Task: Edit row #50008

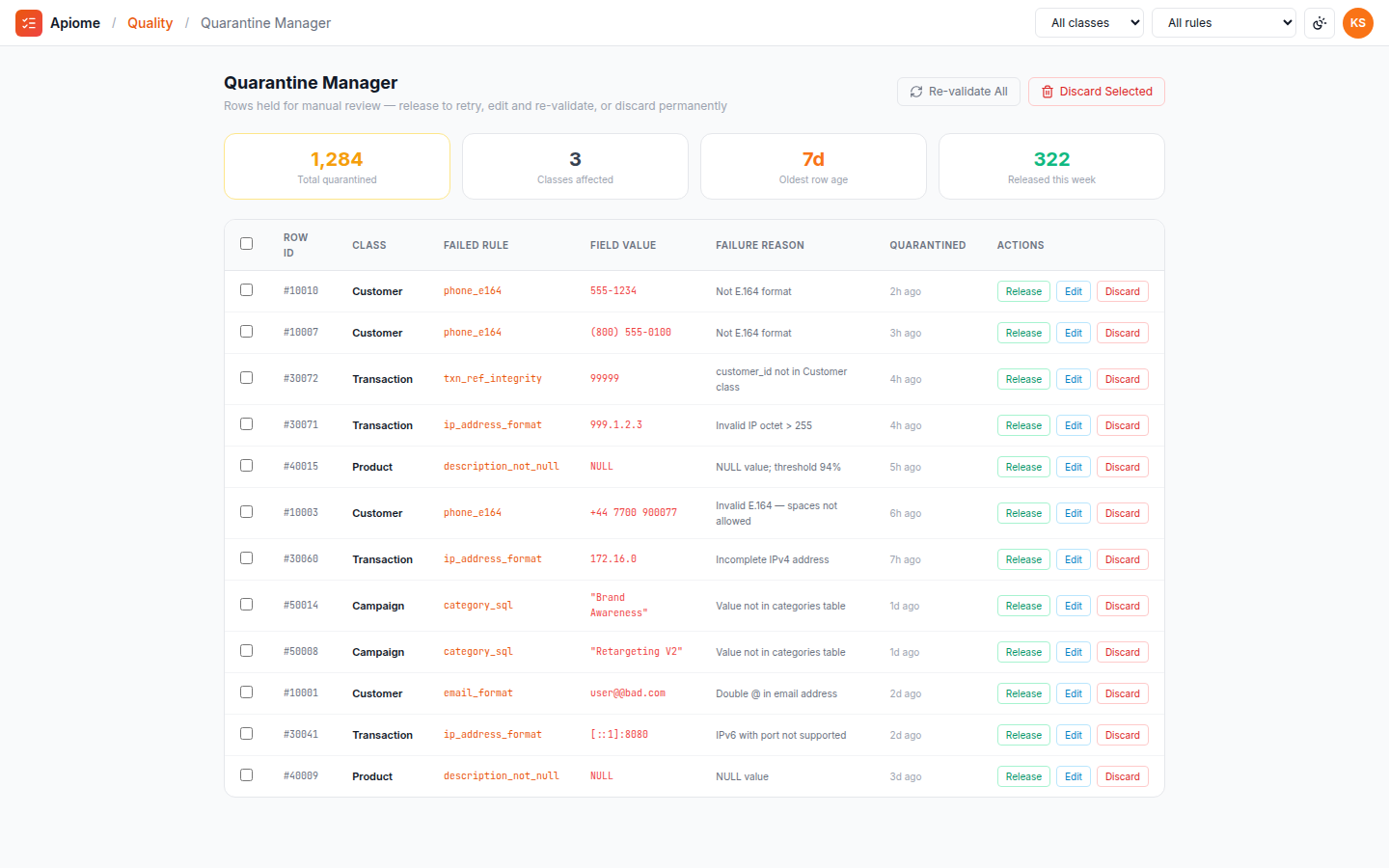Action: [1074, 652]
